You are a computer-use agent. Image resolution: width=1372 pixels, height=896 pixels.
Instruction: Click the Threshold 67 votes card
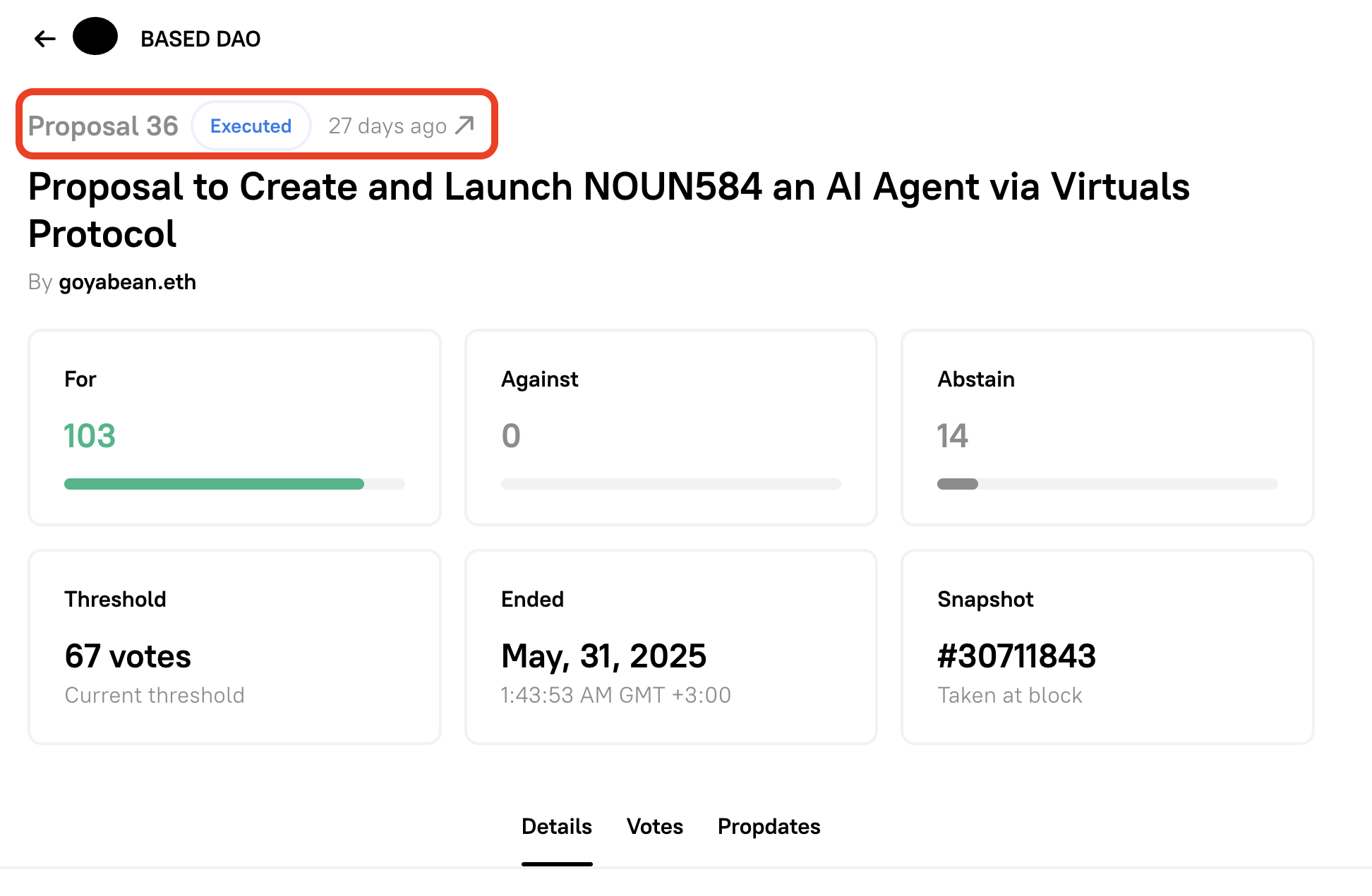(234, 647)
